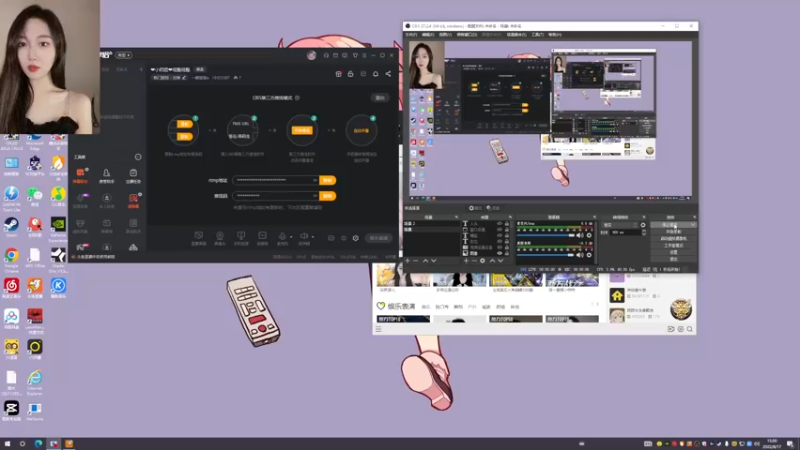Mute the second OBS mixer channel speaker
This screenshot has width=800, height=450.
pyautogui.click(x=580, y=255)
